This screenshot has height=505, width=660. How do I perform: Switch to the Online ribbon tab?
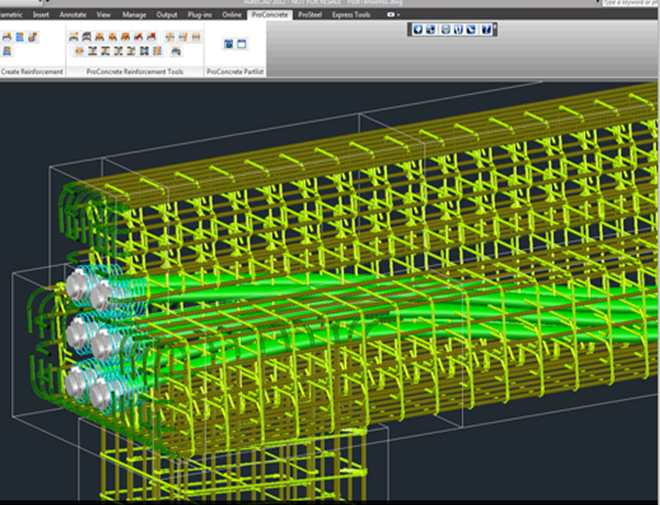232,15
